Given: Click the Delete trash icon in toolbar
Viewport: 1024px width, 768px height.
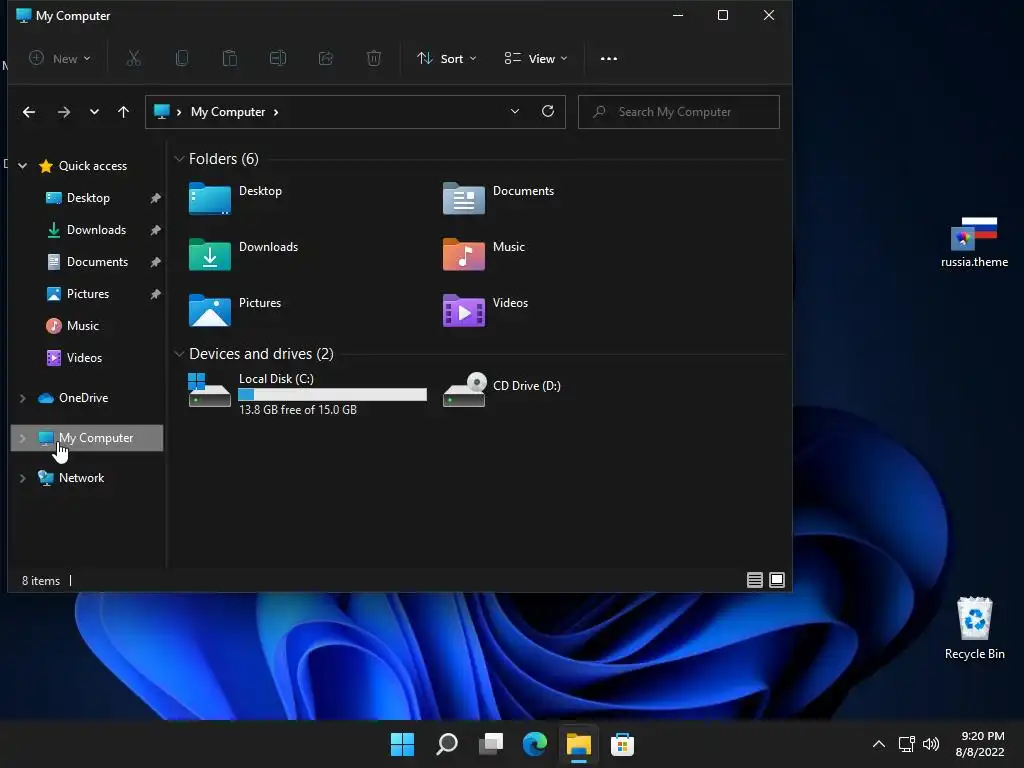Looking at the screenshot, I should click(x=374, y=58).
